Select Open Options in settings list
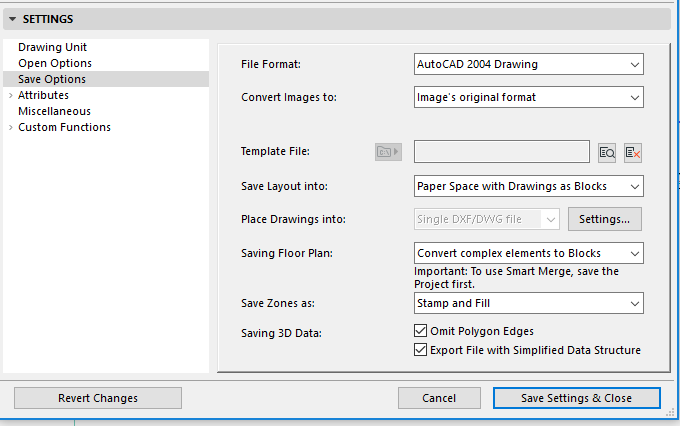Image resolution: width=680 pixels, height=426 pixels. click(55, 63)
